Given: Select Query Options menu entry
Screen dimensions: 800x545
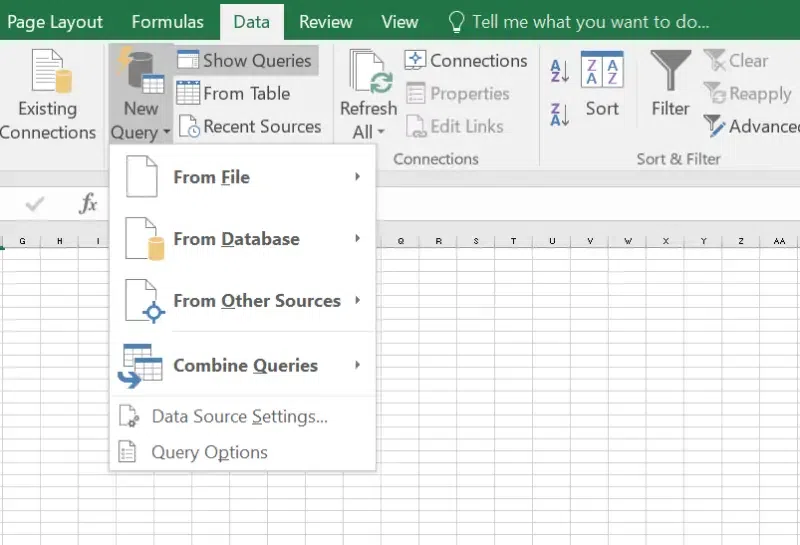Looking at the screenshot, I should 209,452.
